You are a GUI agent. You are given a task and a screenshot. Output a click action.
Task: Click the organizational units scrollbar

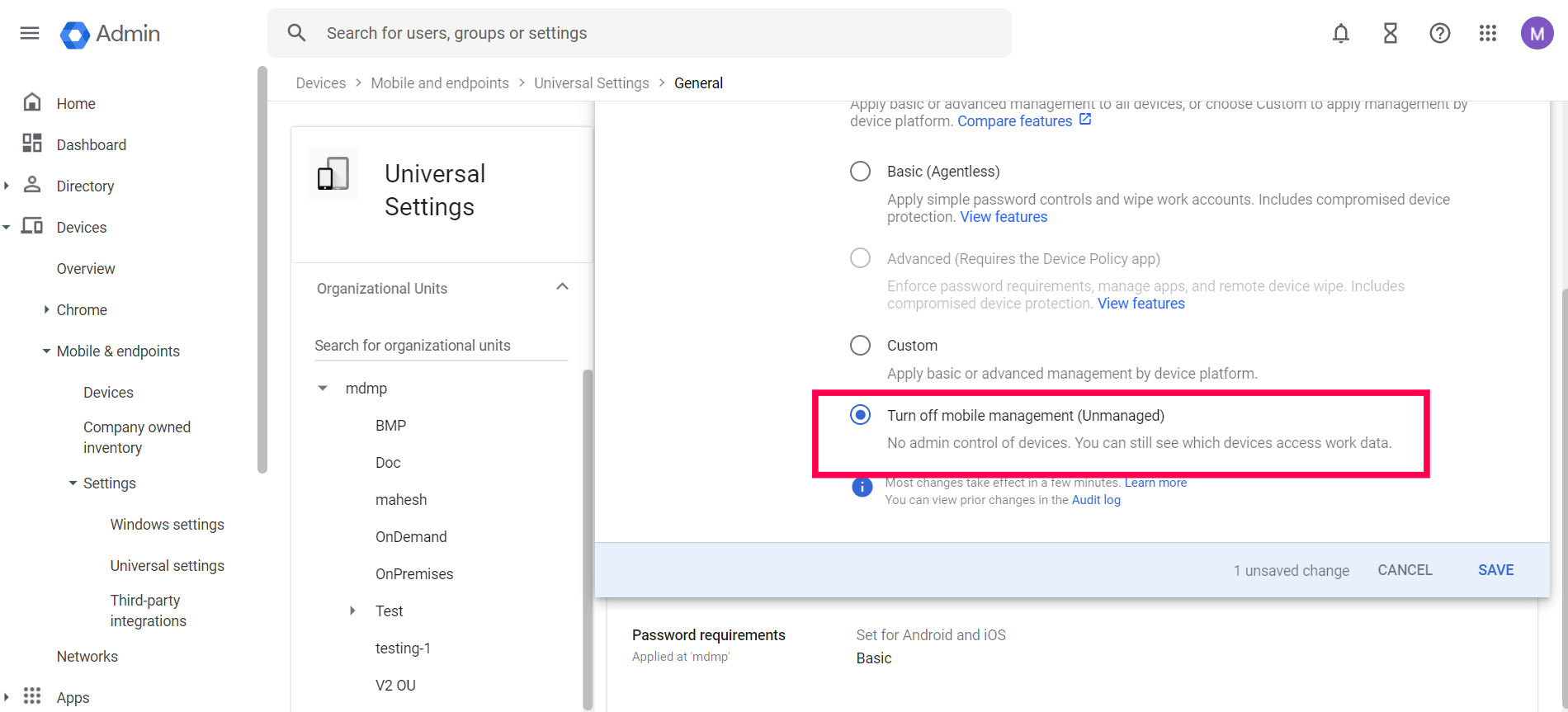[588, 536]
